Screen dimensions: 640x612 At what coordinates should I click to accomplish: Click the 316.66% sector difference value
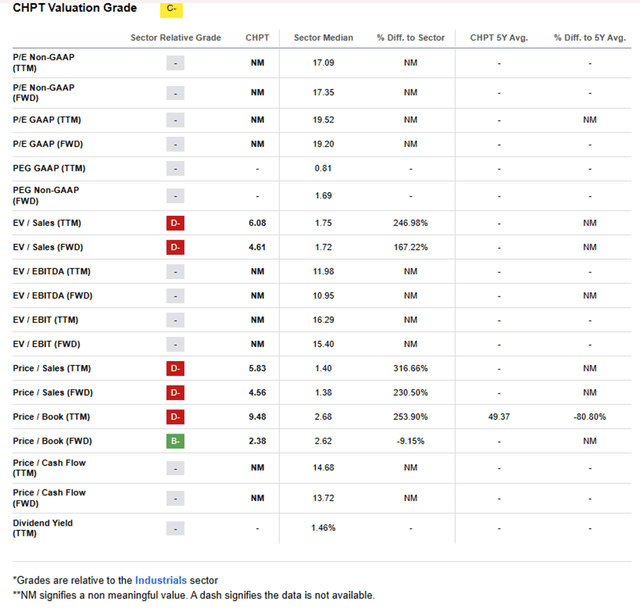pyautogui.click(x=411, y=368)
